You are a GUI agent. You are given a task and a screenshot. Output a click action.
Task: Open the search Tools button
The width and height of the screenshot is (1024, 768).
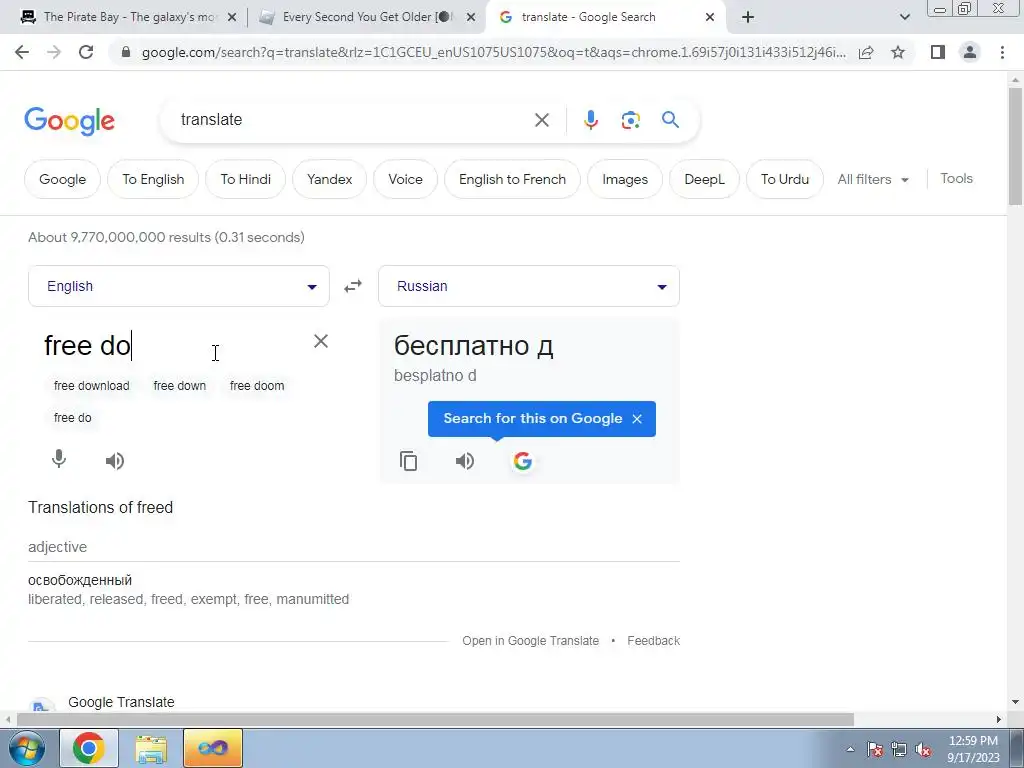tap(957, 178)
